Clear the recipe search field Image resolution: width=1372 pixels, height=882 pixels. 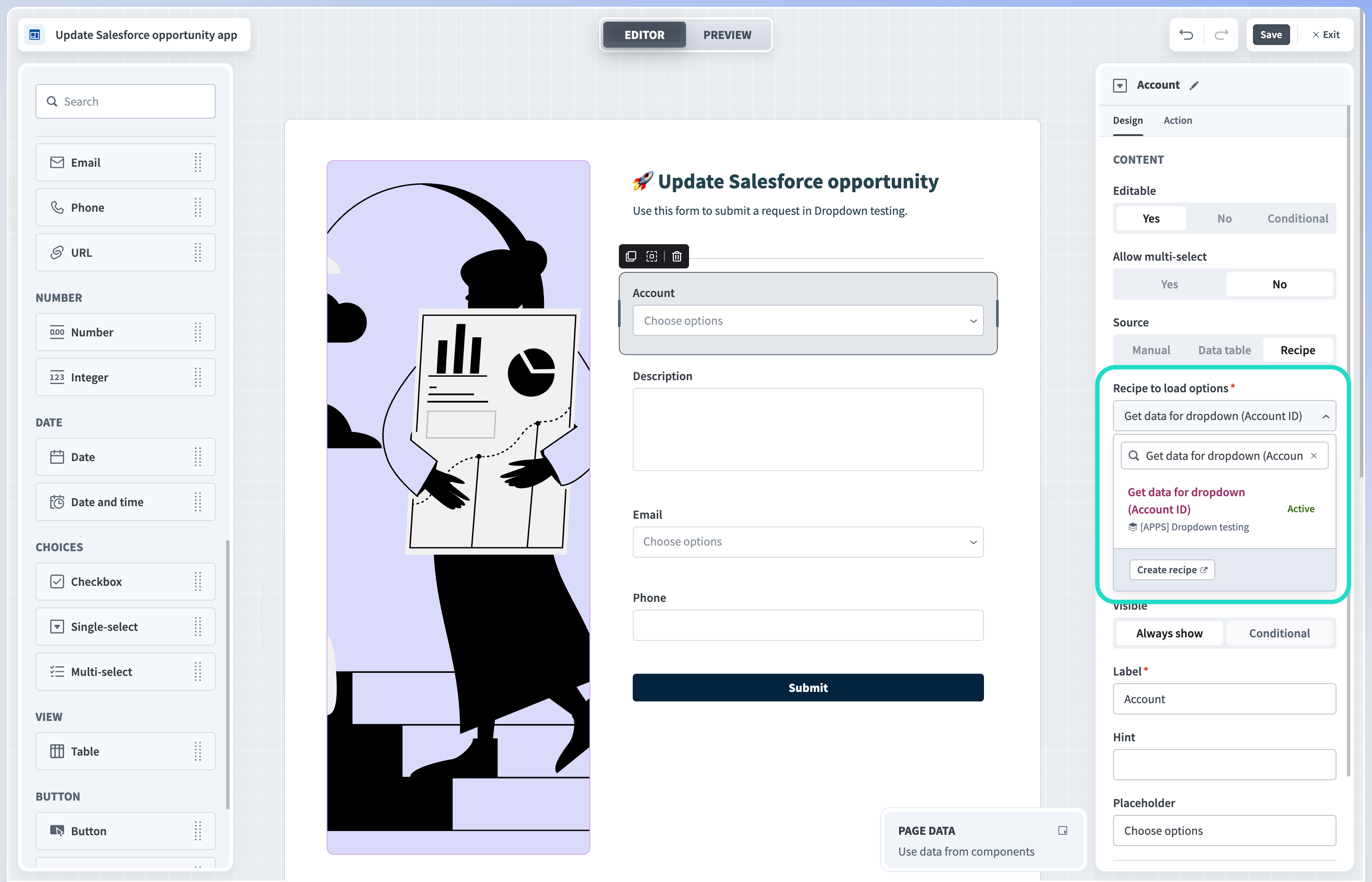click(1314, 456)
